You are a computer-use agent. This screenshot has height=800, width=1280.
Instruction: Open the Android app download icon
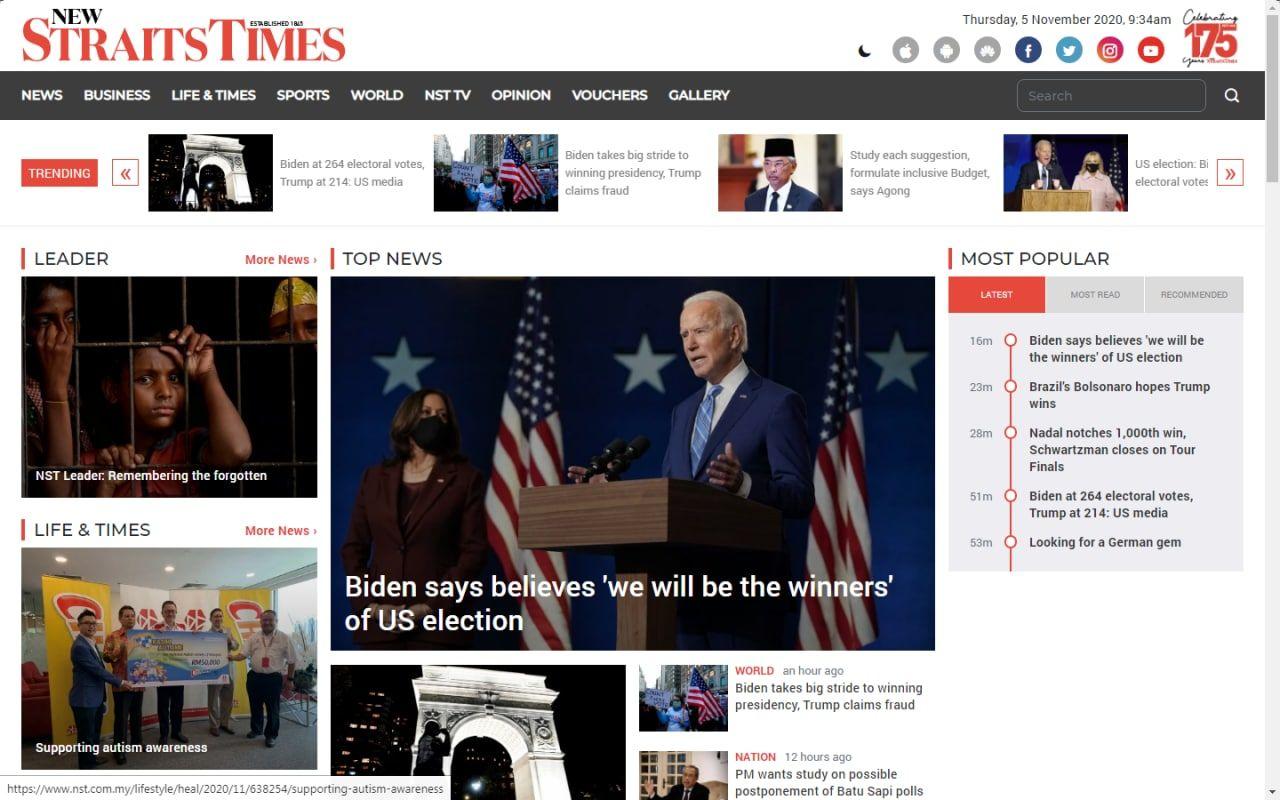[x=946, y=50]
